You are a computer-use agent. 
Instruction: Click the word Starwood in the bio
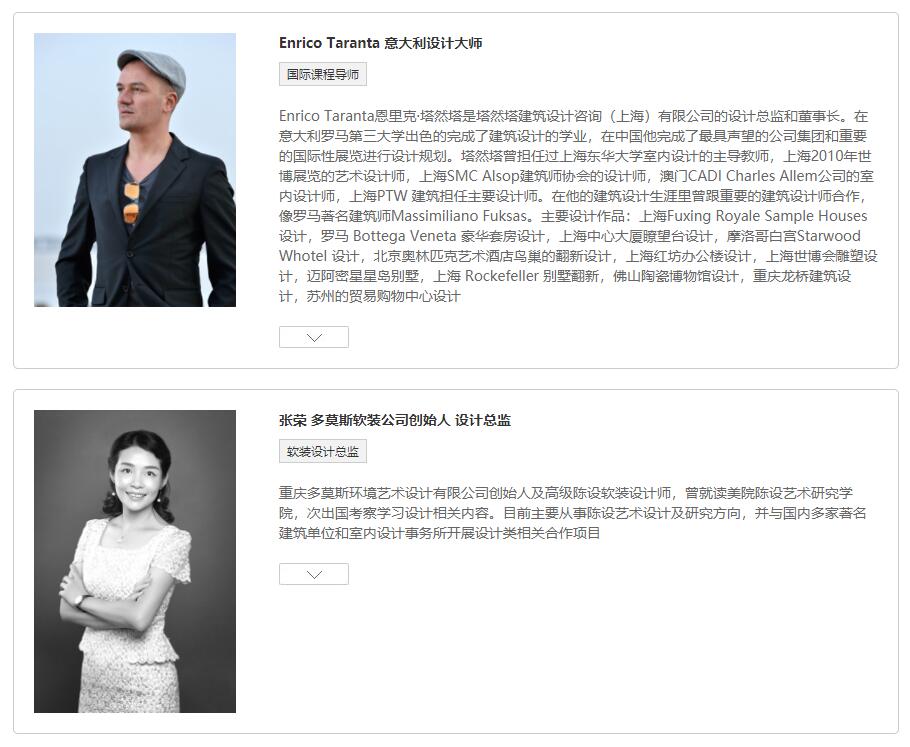829,236
